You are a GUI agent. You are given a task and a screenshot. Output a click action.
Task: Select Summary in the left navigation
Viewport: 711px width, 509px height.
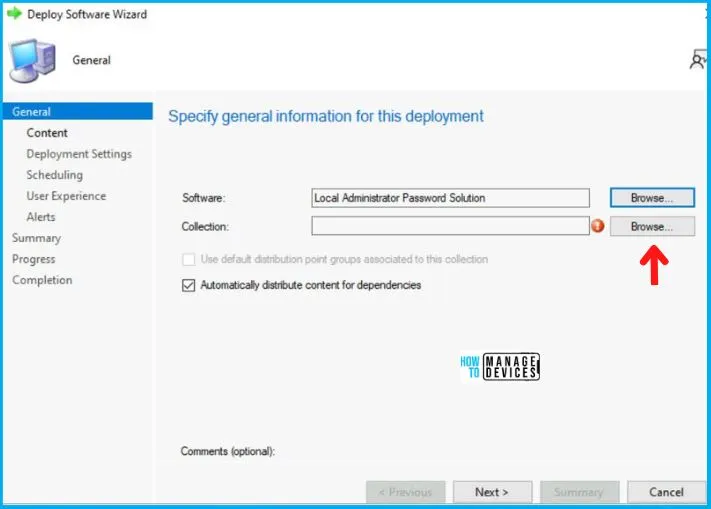36,238
